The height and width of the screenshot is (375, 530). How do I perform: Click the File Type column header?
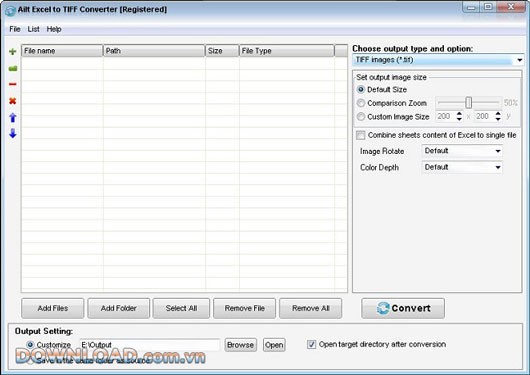click(287, 51)
